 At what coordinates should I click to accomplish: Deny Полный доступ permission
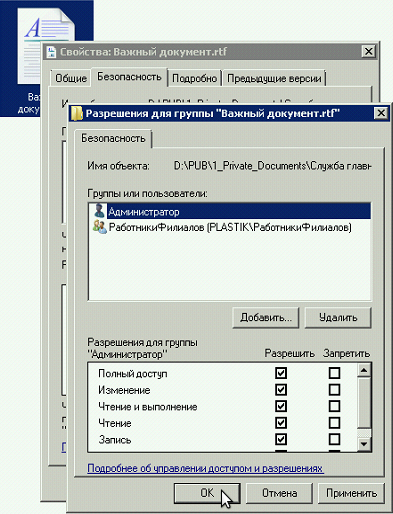coord(334,373)
